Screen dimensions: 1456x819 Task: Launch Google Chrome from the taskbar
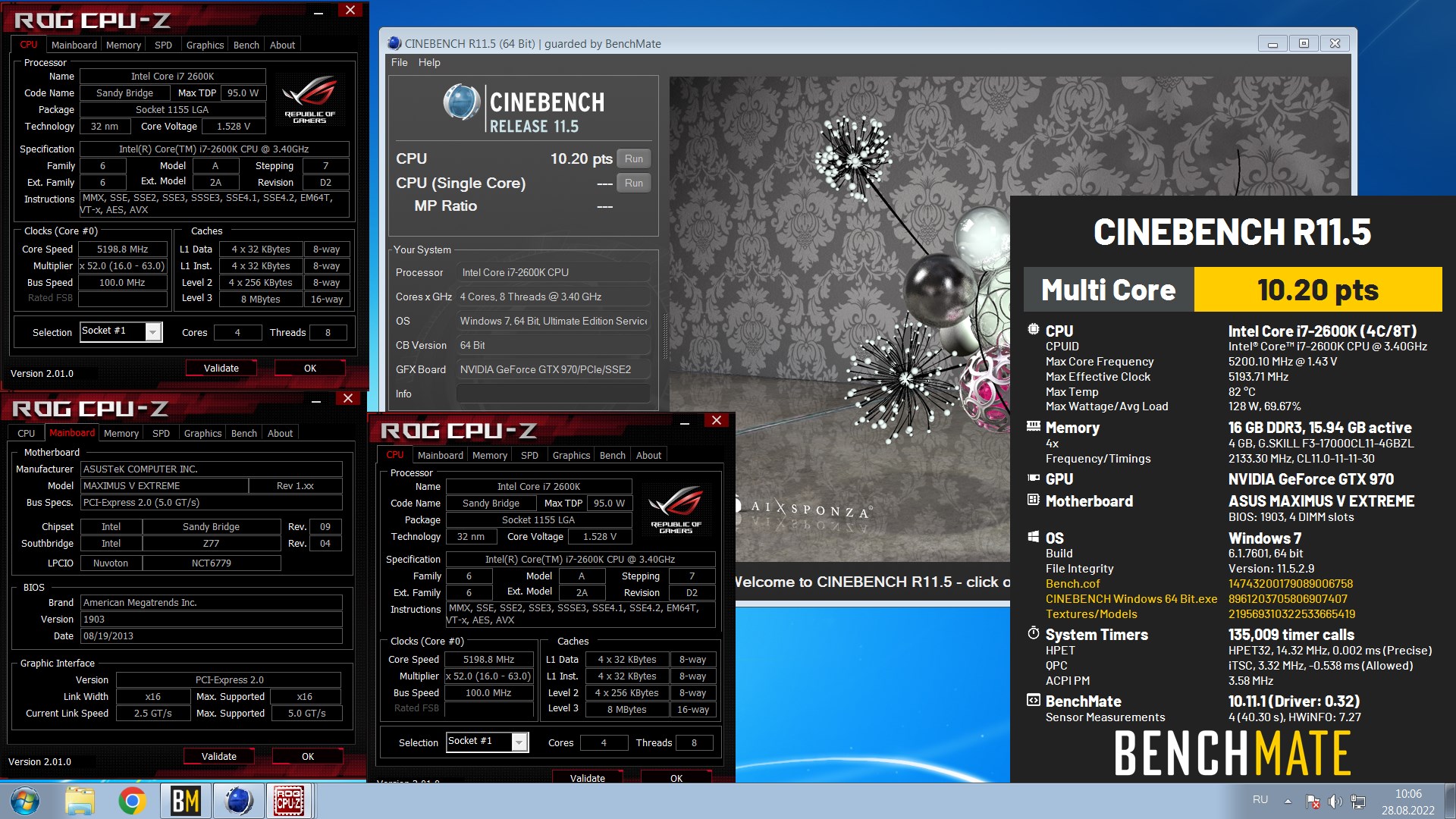coord(132,801)
